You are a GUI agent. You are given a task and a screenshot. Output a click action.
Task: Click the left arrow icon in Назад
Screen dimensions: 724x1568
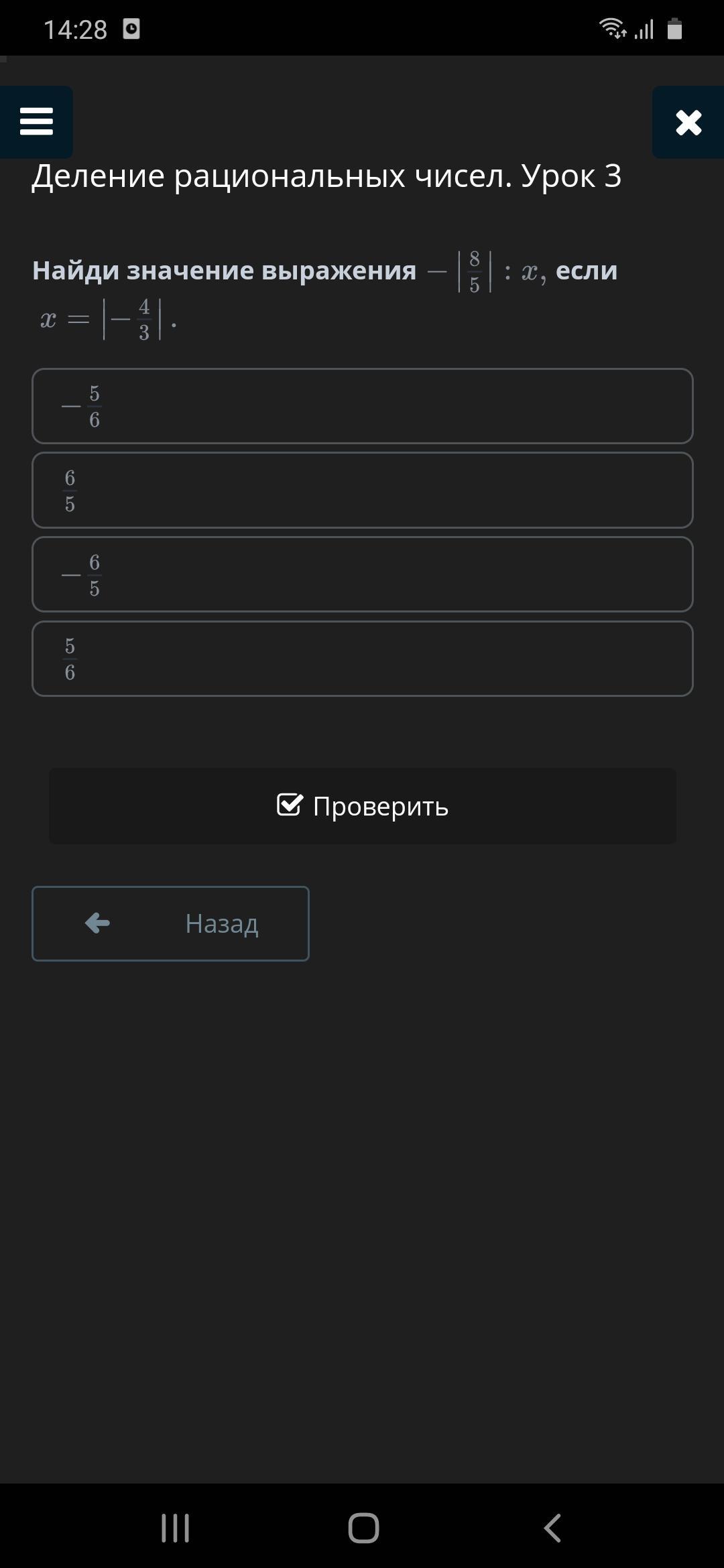[x=98, y=923]
